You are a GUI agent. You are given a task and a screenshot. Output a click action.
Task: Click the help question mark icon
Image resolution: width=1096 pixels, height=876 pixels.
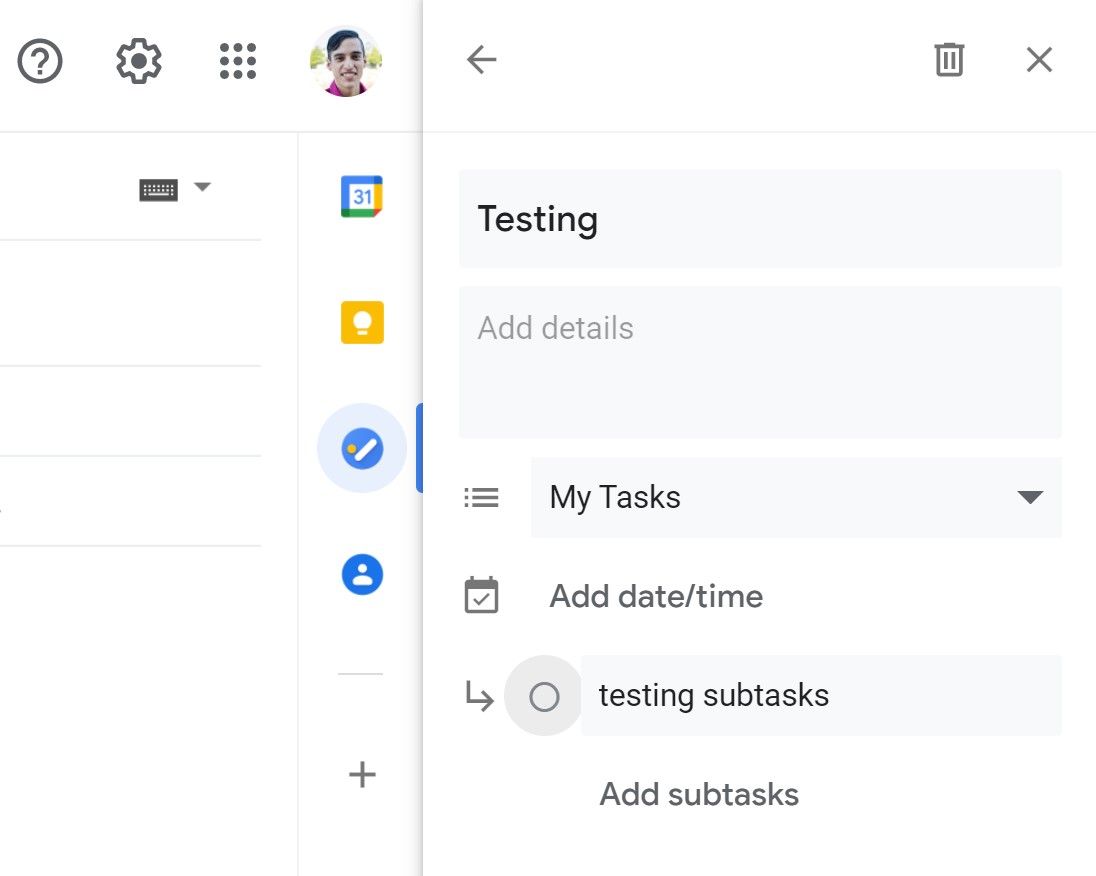(39, 60)
